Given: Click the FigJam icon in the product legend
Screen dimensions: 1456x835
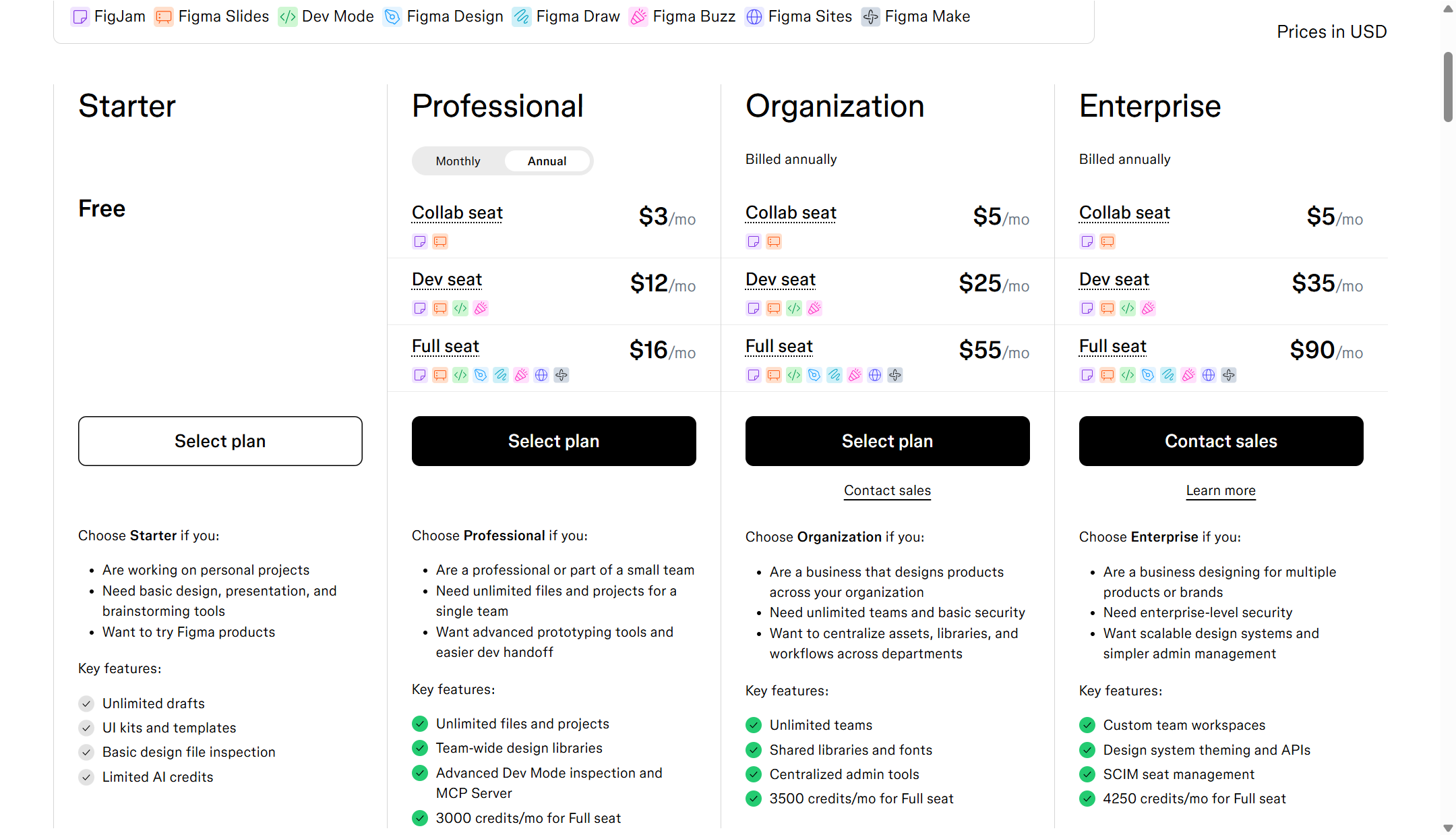Looking at the screenshot, I should click(x=80, y=17).
